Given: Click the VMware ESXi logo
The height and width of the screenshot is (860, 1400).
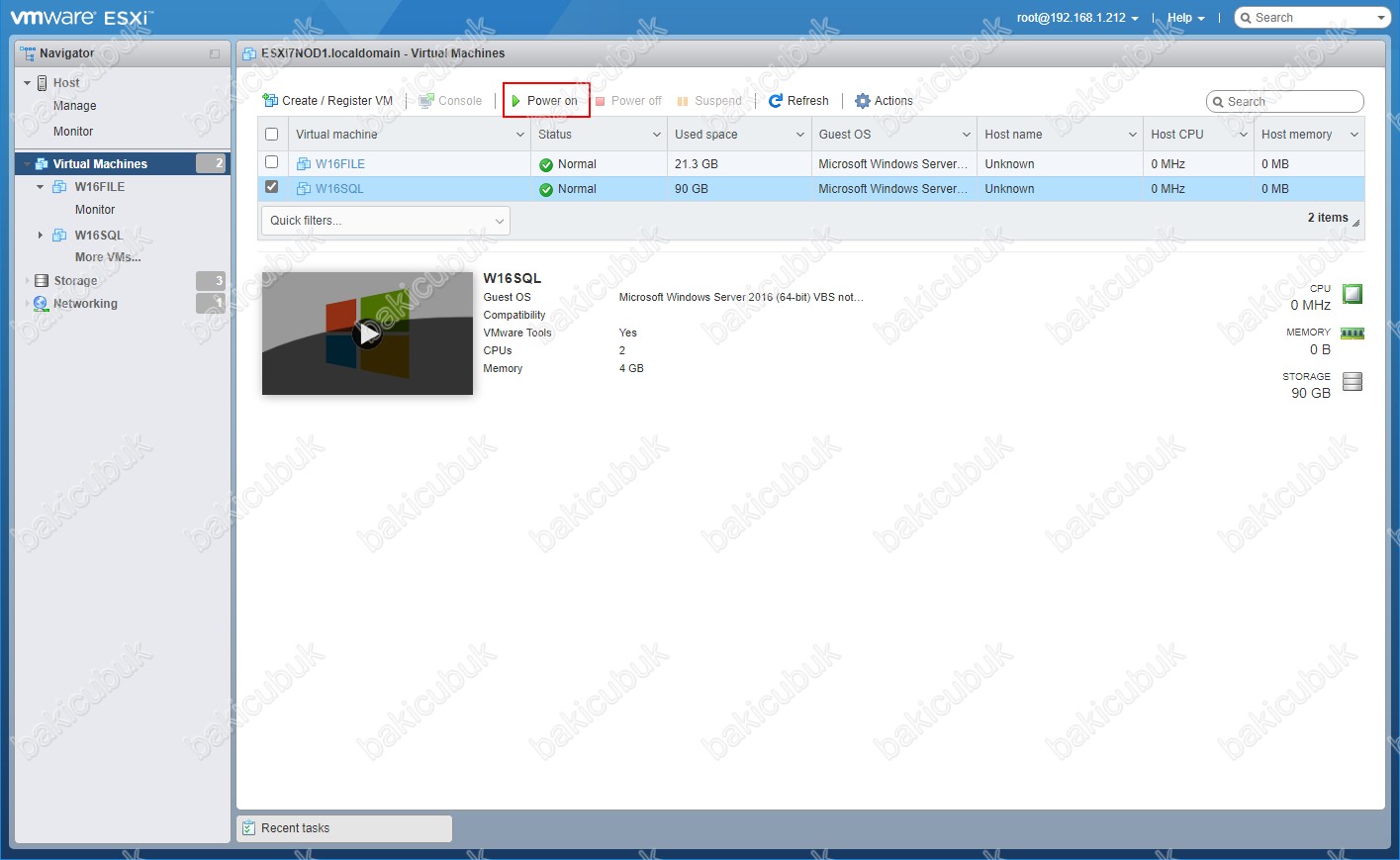Looking at the screenshot, I should tap(81, 18).
